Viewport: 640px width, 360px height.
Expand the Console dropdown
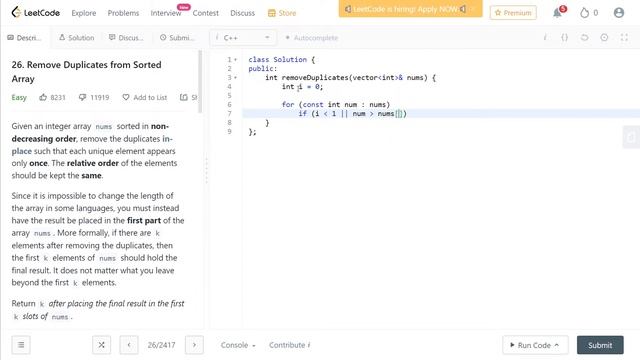point(238,345)
